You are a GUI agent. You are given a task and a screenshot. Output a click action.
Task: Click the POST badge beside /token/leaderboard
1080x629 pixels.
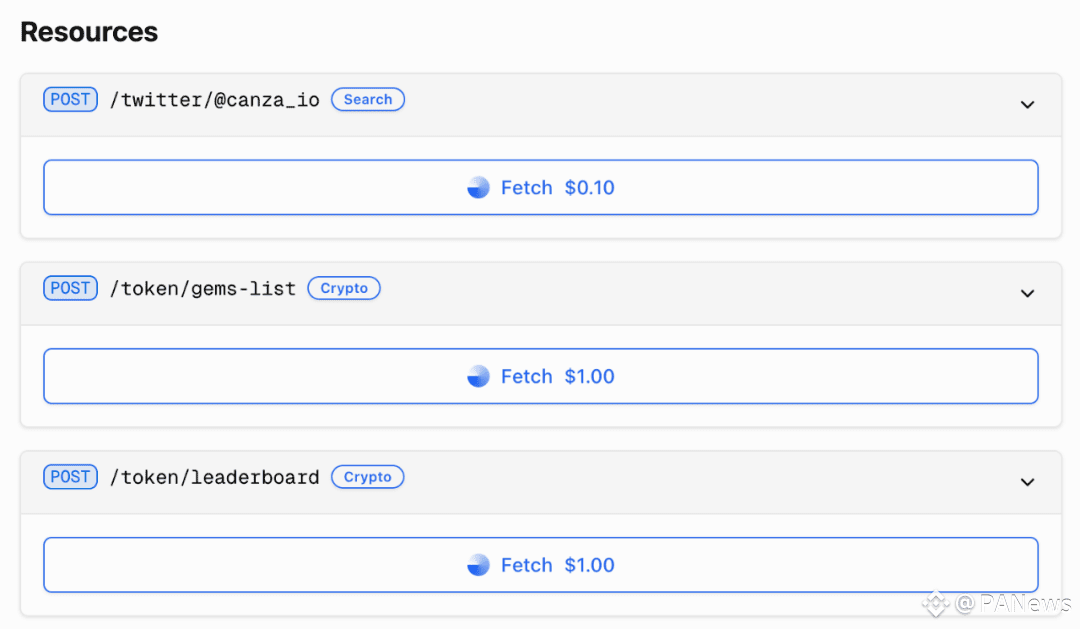tap(70, 477)
